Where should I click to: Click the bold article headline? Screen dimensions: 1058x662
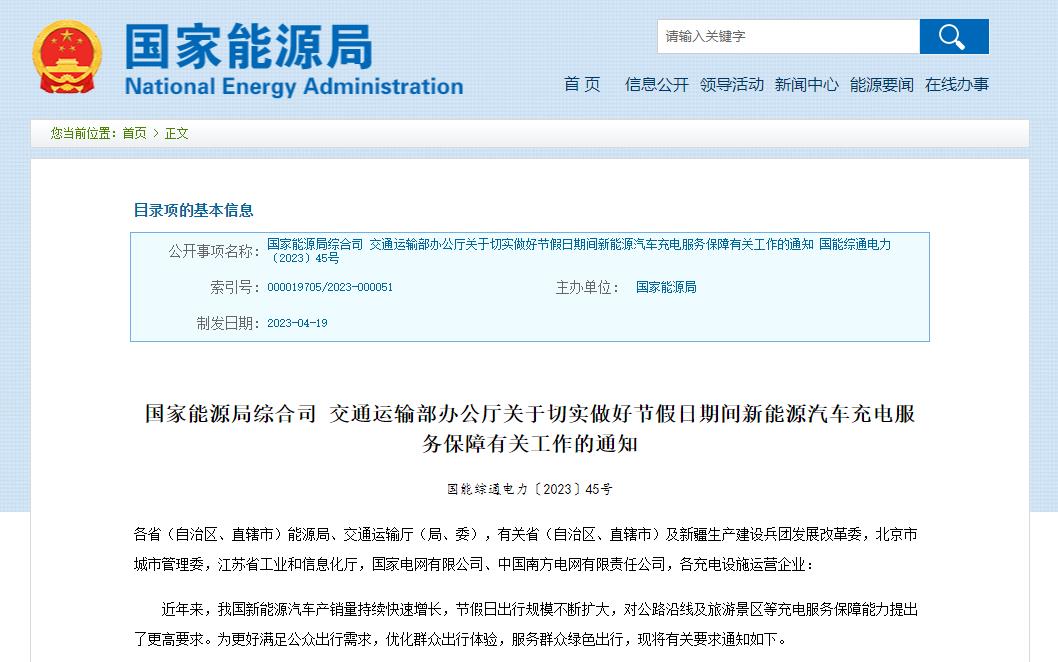(529, 428)
